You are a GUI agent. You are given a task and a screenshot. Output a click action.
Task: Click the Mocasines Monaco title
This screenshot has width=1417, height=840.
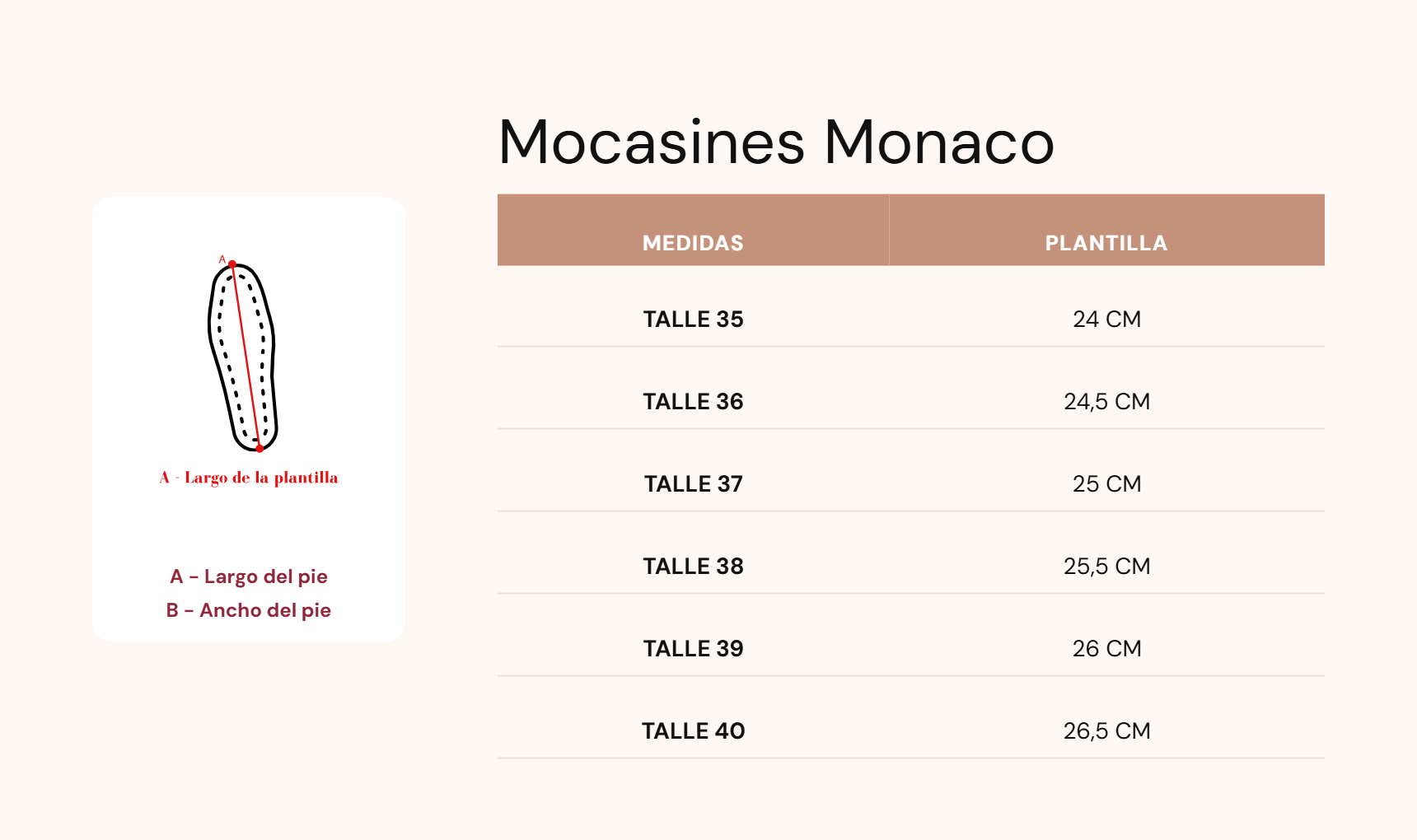pyautogui.click(x=776, y=142)
